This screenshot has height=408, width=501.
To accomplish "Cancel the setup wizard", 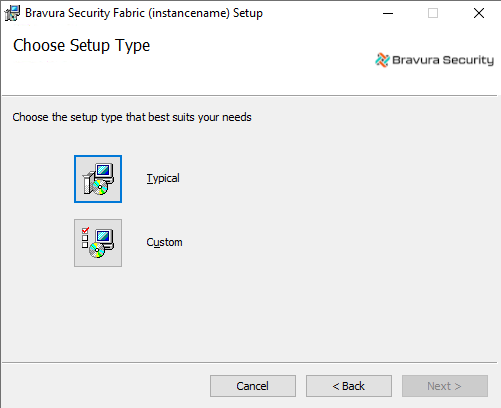I will point(253,386).
